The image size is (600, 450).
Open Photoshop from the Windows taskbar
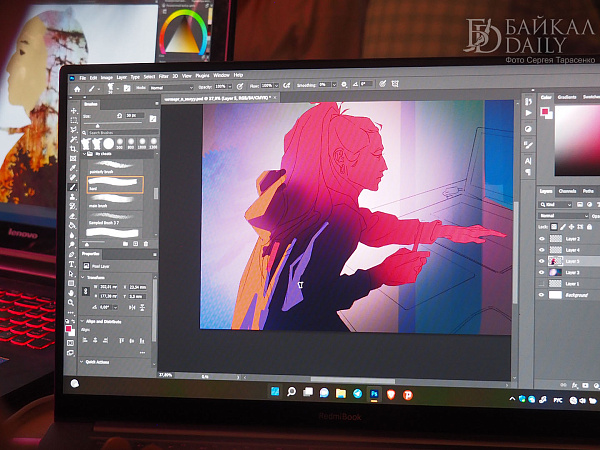(373, 393)
